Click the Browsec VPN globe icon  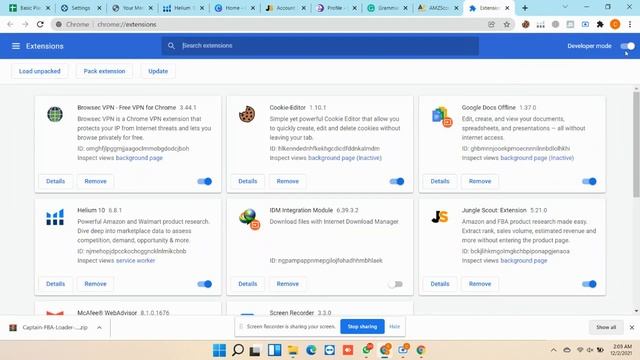tap(55, 114)
